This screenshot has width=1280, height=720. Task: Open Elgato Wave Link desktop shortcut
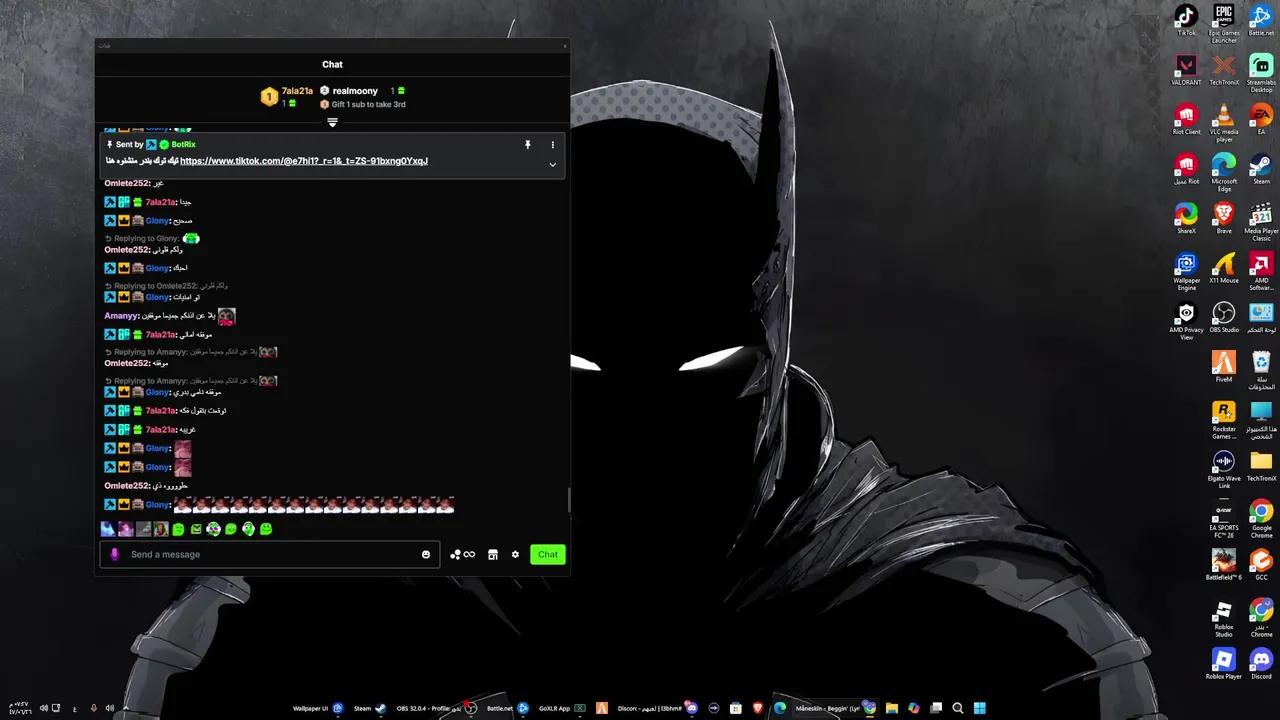pyautogui.click(x=1224, y=470)
